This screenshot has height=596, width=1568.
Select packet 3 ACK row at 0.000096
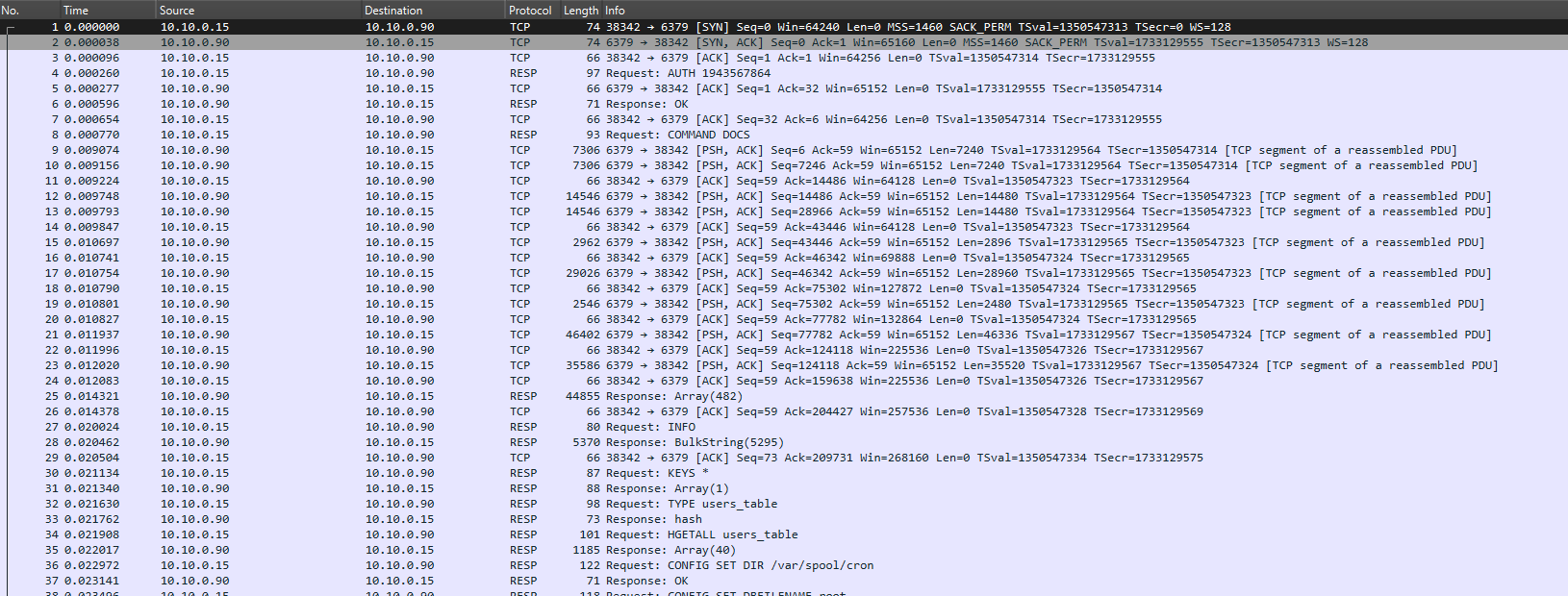point(784,58)
